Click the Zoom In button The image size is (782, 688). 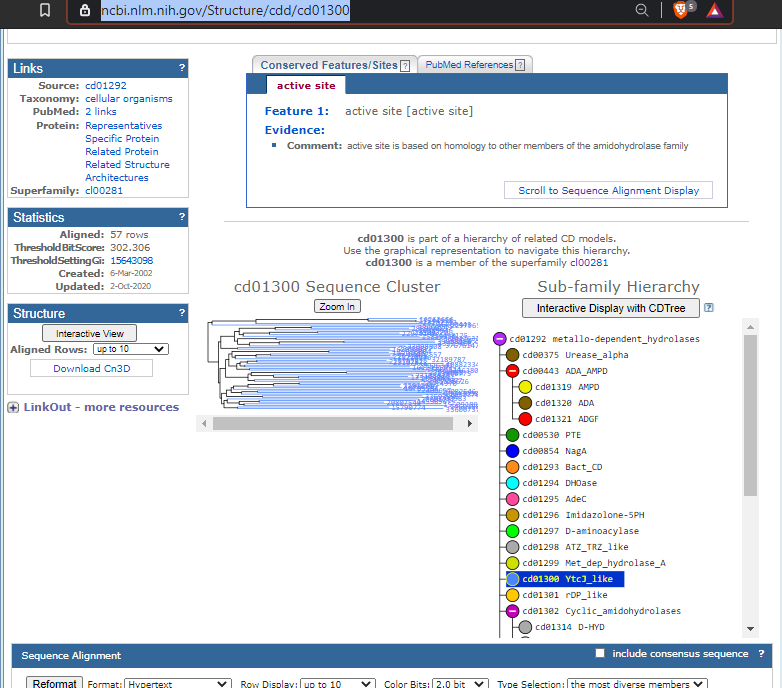pos(337,306)
